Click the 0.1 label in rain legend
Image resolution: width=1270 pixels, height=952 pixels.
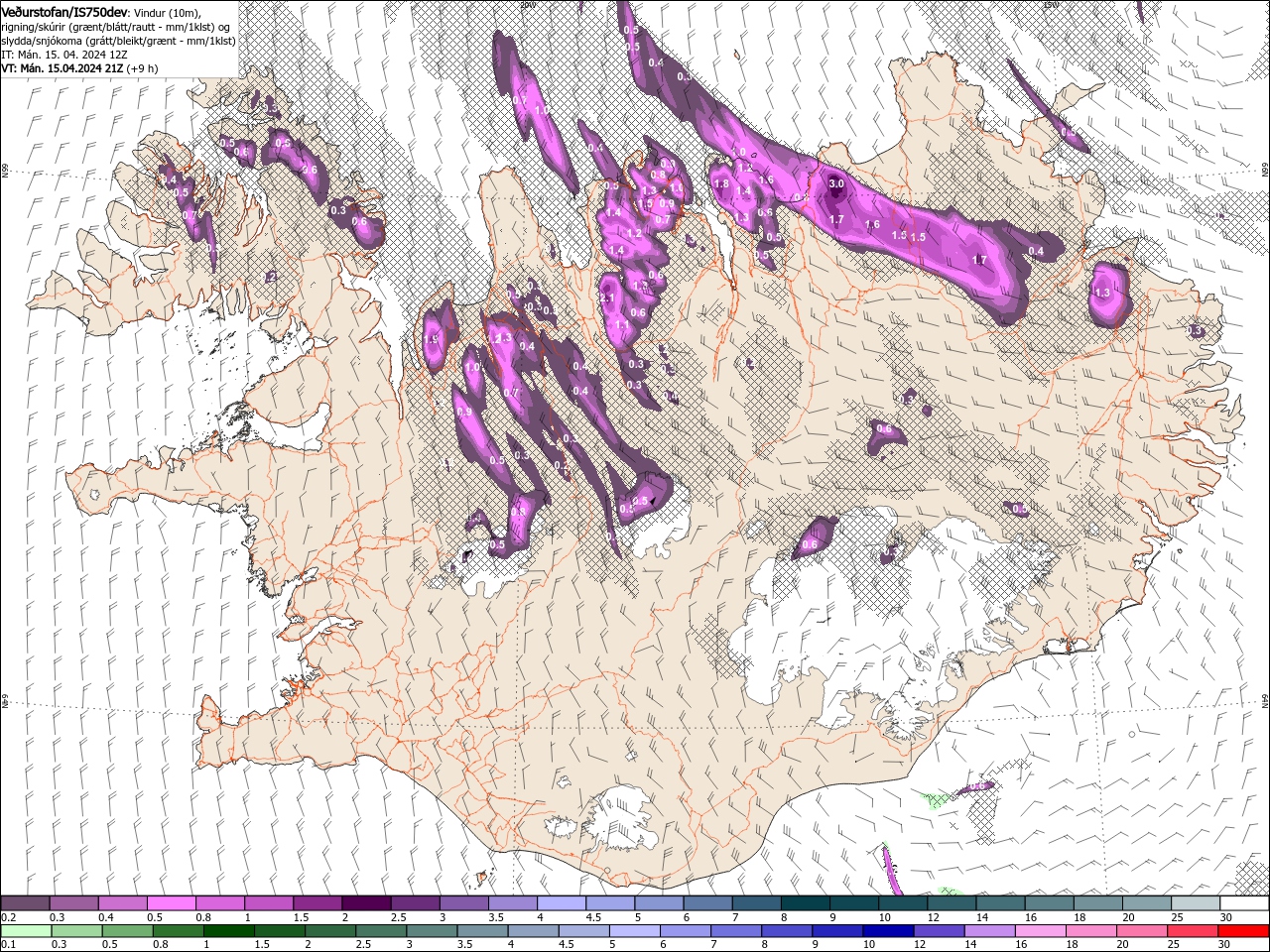click(8, 944)
